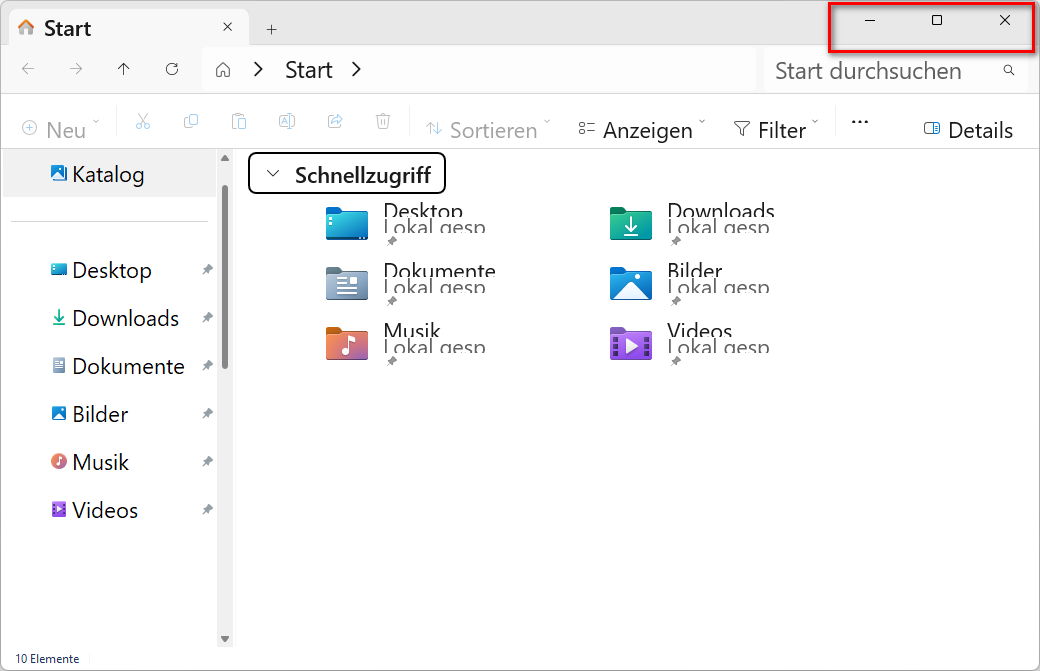Click the Delete trash can icon
This screenshot has height=671, width=1040.
pos(383,122)
